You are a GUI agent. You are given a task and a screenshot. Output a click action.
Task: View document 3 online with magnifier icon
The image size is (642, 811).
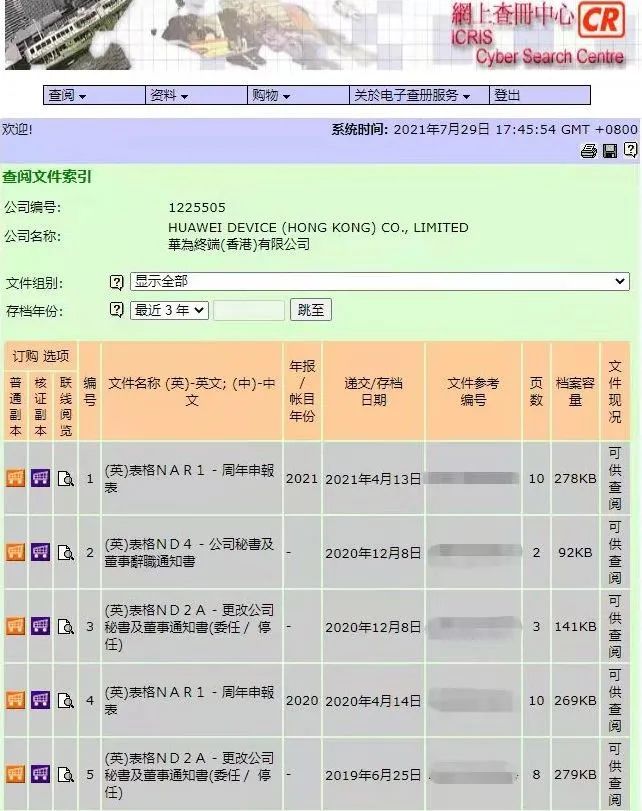tap(66, 627)
